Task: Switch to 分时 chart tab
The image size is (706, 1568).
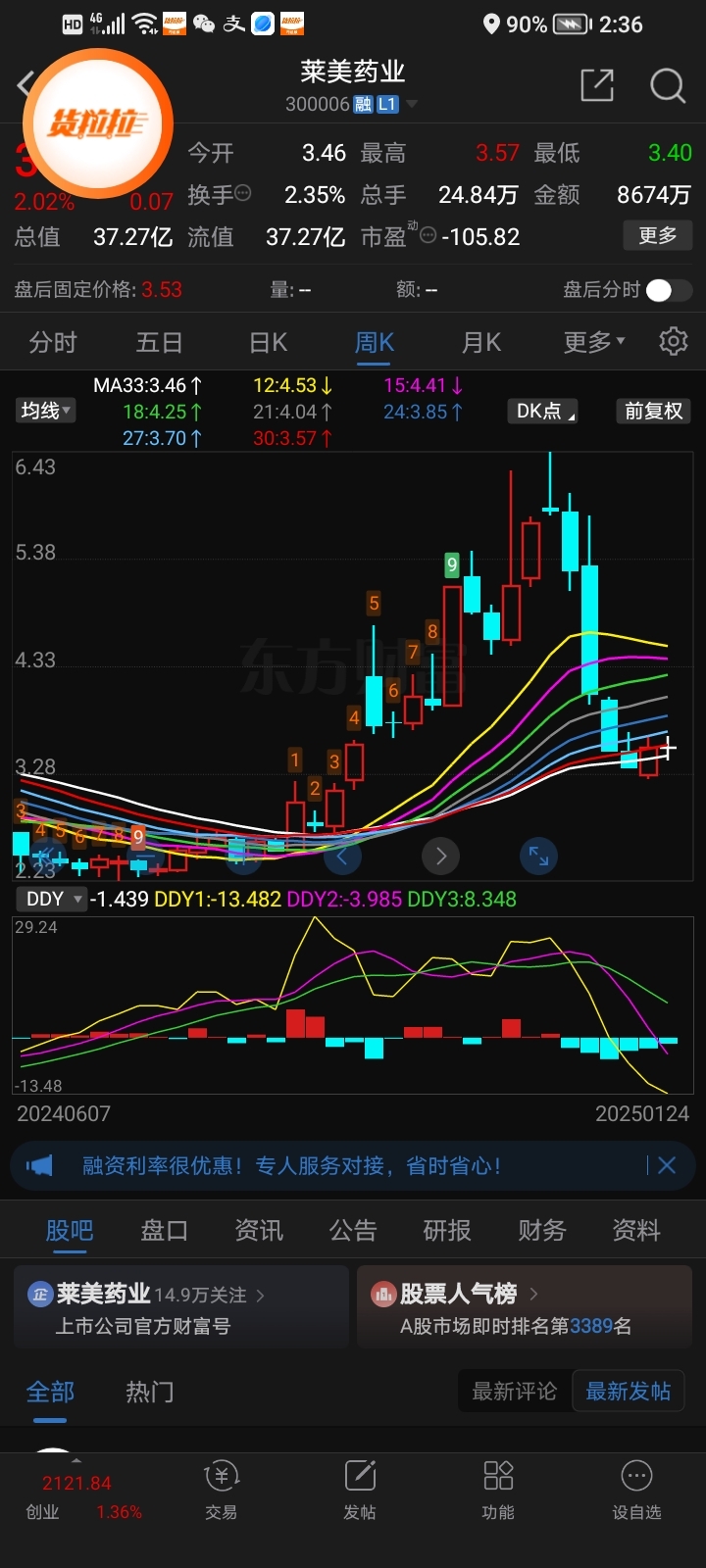Action: 53,342
